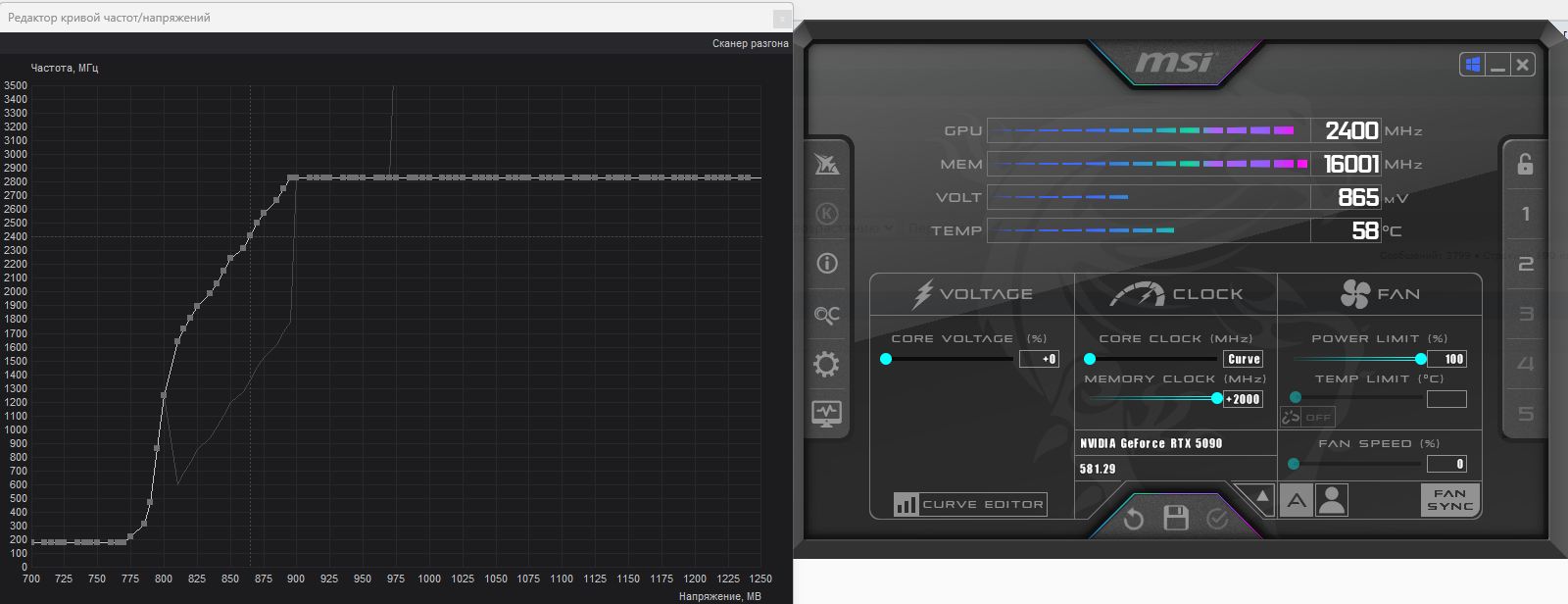Toggle user-defined fan profile icon

point(1332,500)
